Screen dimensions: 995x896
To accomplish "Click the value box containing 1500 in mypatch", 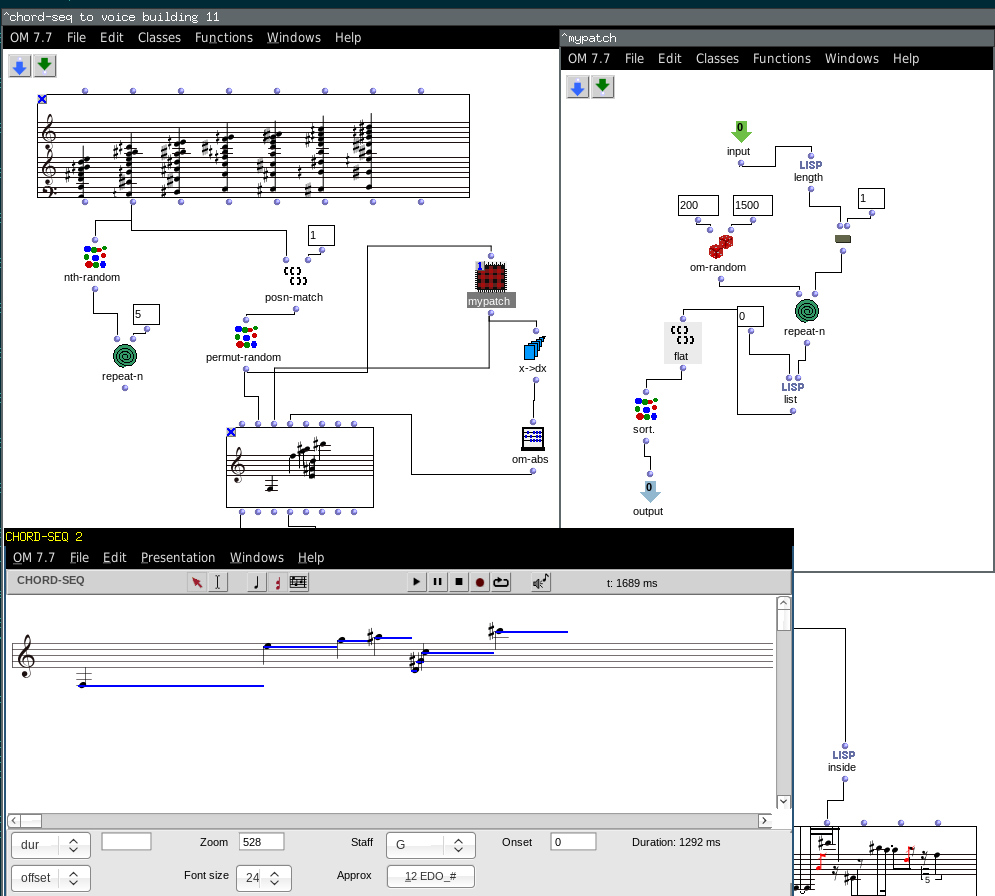I will click(753, 205).
